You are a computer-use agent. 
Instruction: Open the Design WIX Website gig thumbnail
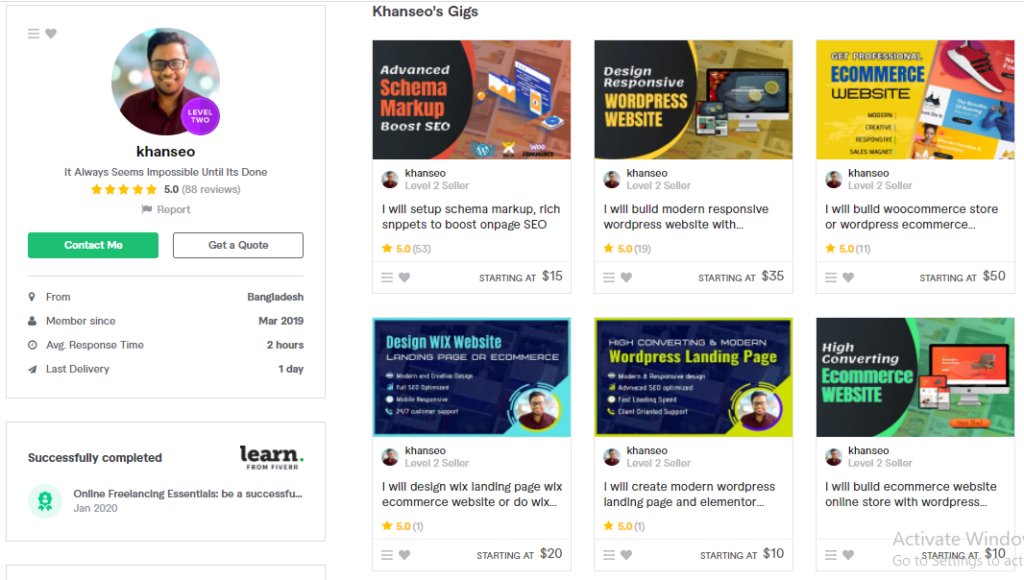tap(472, 377)
